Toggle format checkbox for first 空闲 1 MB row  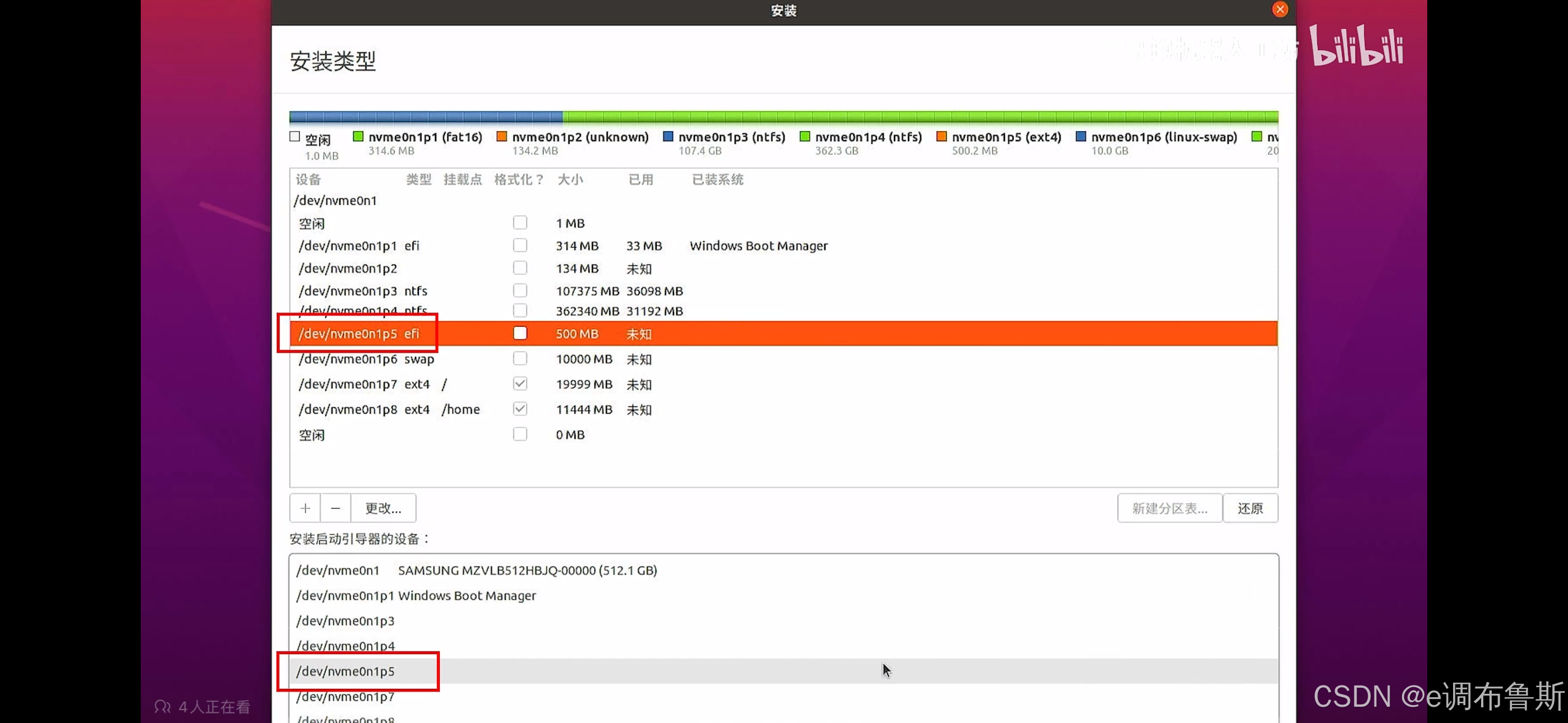(520, 223)
